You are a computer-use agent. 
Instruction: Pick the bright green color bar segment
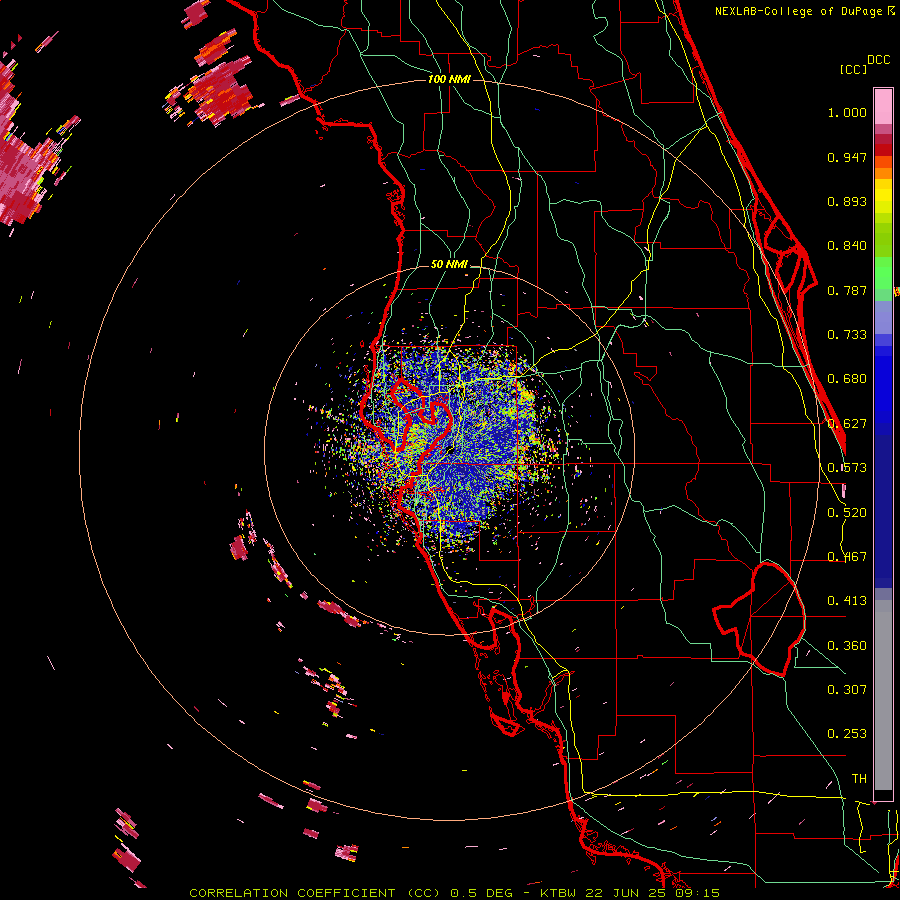(883, 273)
